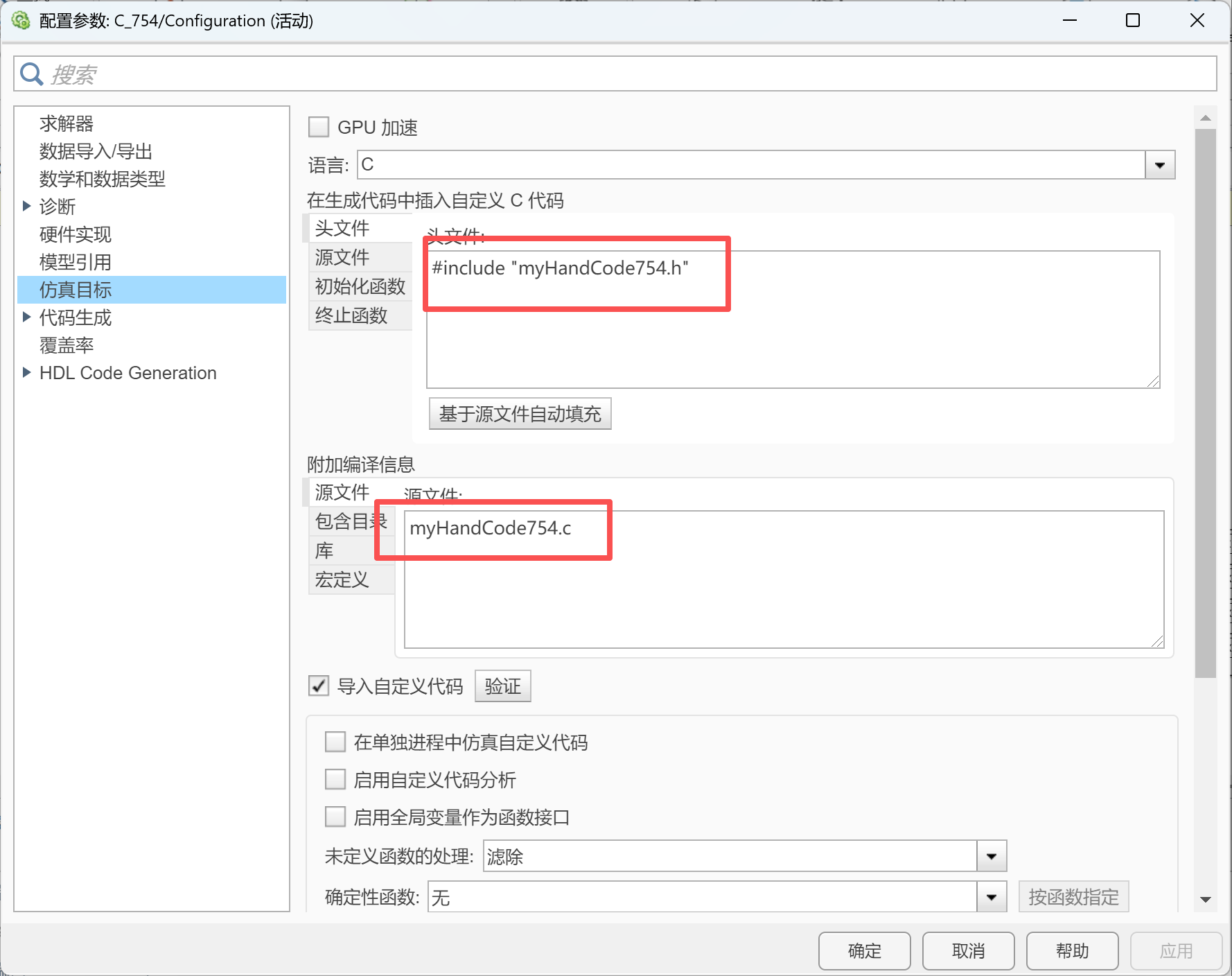Click the 帮助 button
This screenshot has height=976, width=1232.
1073,950
